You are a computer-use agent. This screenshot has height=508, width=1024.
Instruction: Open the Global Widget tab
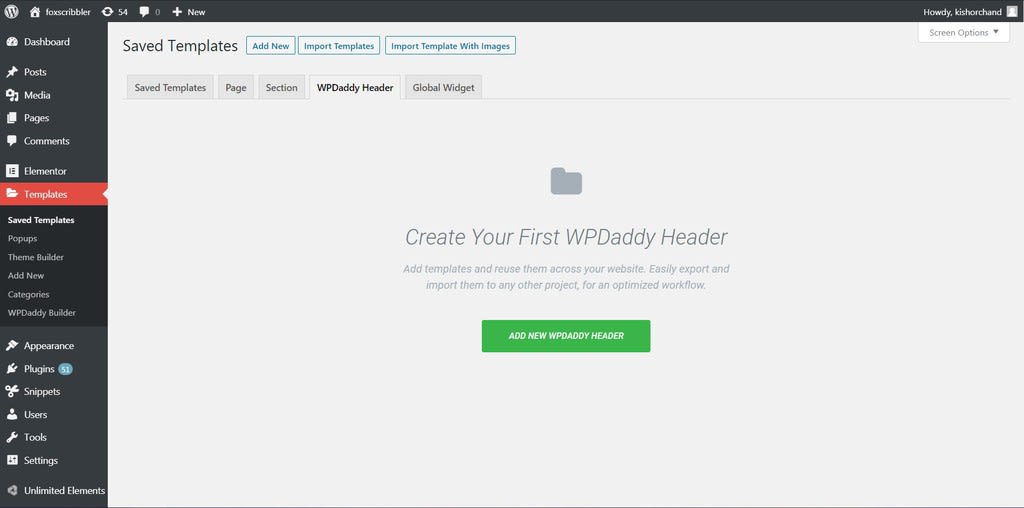[443, 87]
